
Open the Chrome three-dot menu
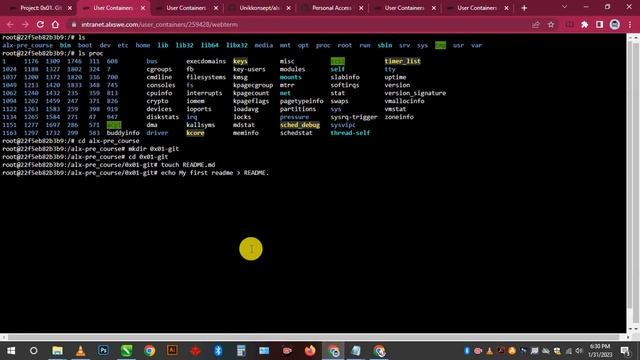pyautogui.click(x=630, y=24)
